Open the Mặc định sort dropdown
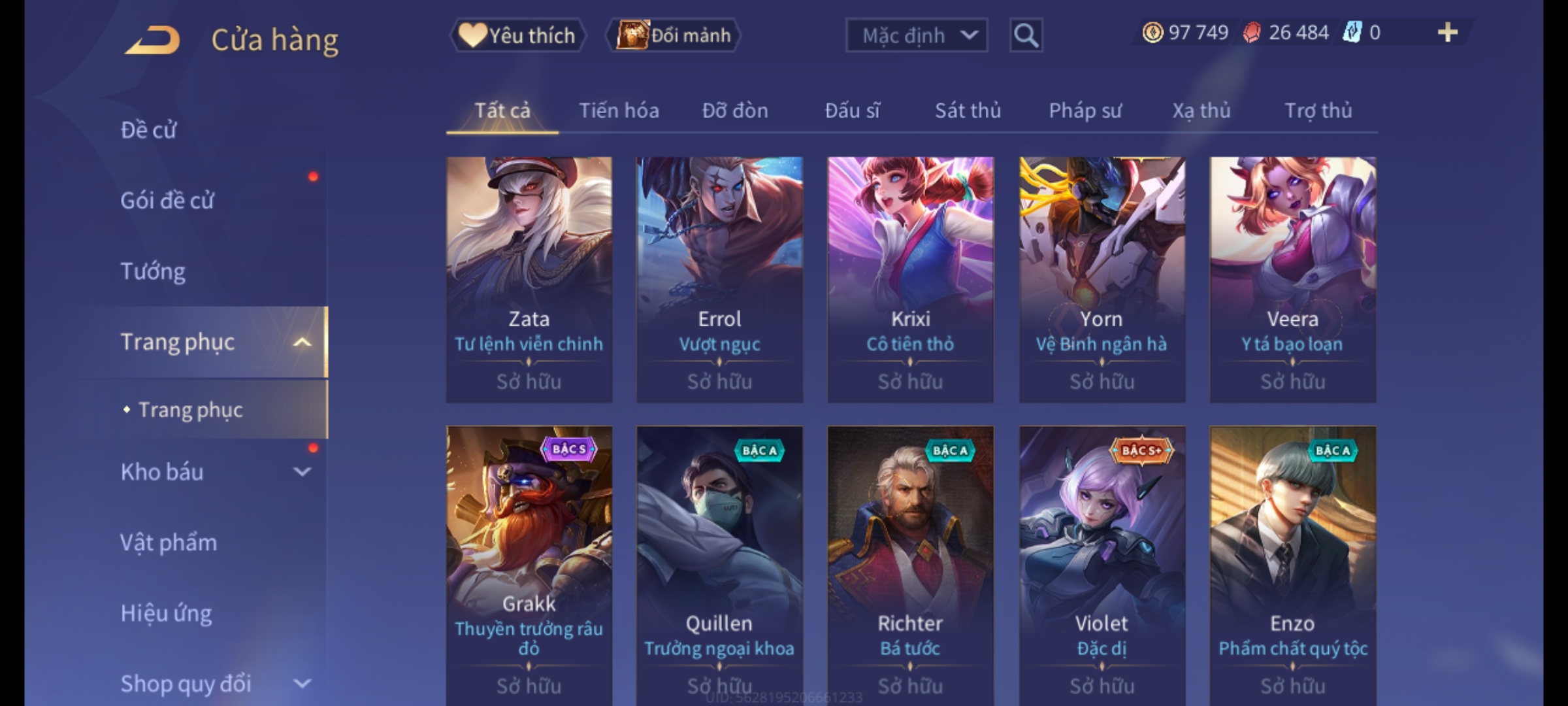The width and height of the screenshot is (1568, 706). click(x=916, y=35)
